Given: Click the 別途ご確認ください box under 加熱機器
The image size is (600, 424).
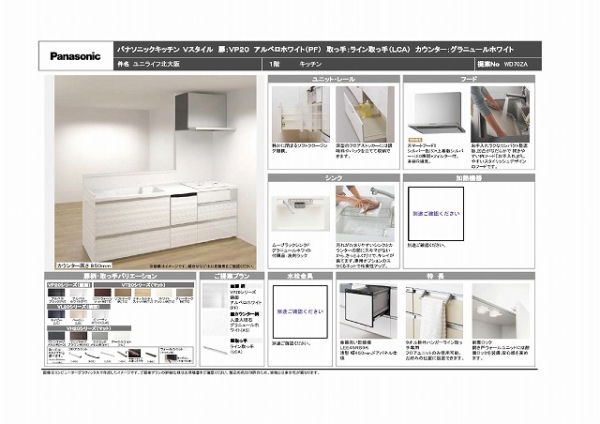Looking at the screenshot, I should click(436, 214).
